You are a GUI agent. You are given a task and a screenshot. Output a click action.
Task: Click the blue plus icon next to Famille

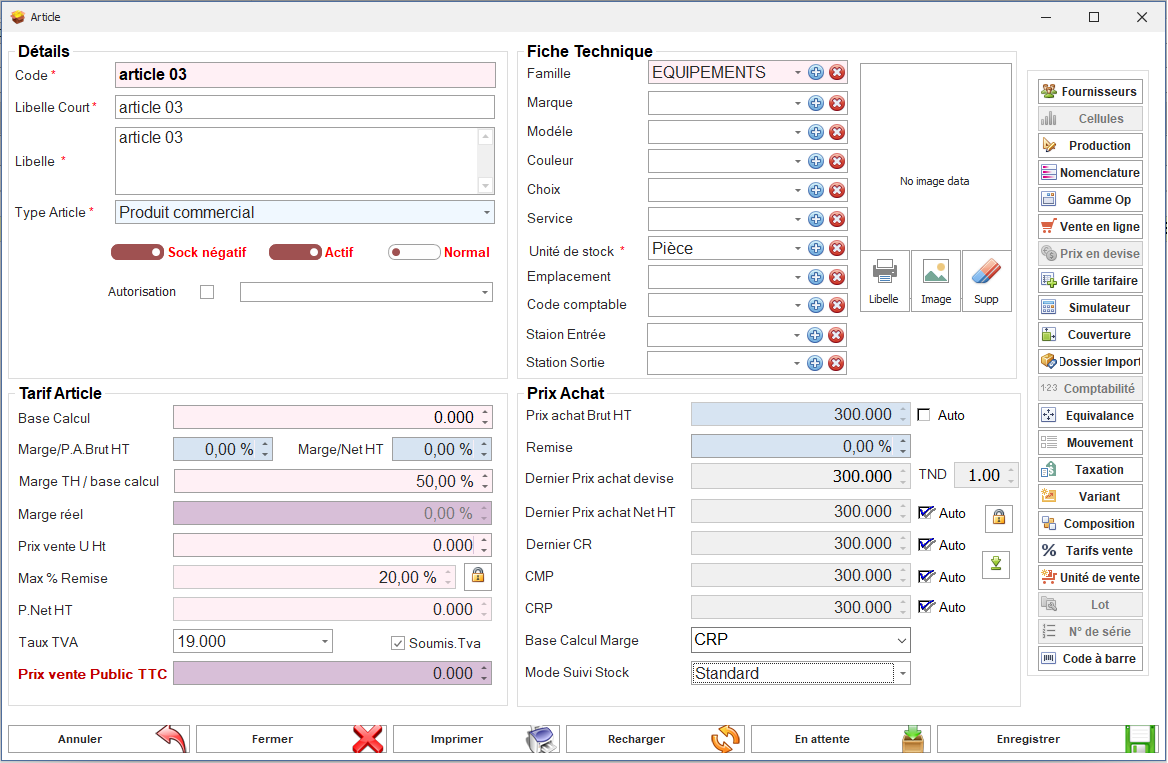(816, 73)
